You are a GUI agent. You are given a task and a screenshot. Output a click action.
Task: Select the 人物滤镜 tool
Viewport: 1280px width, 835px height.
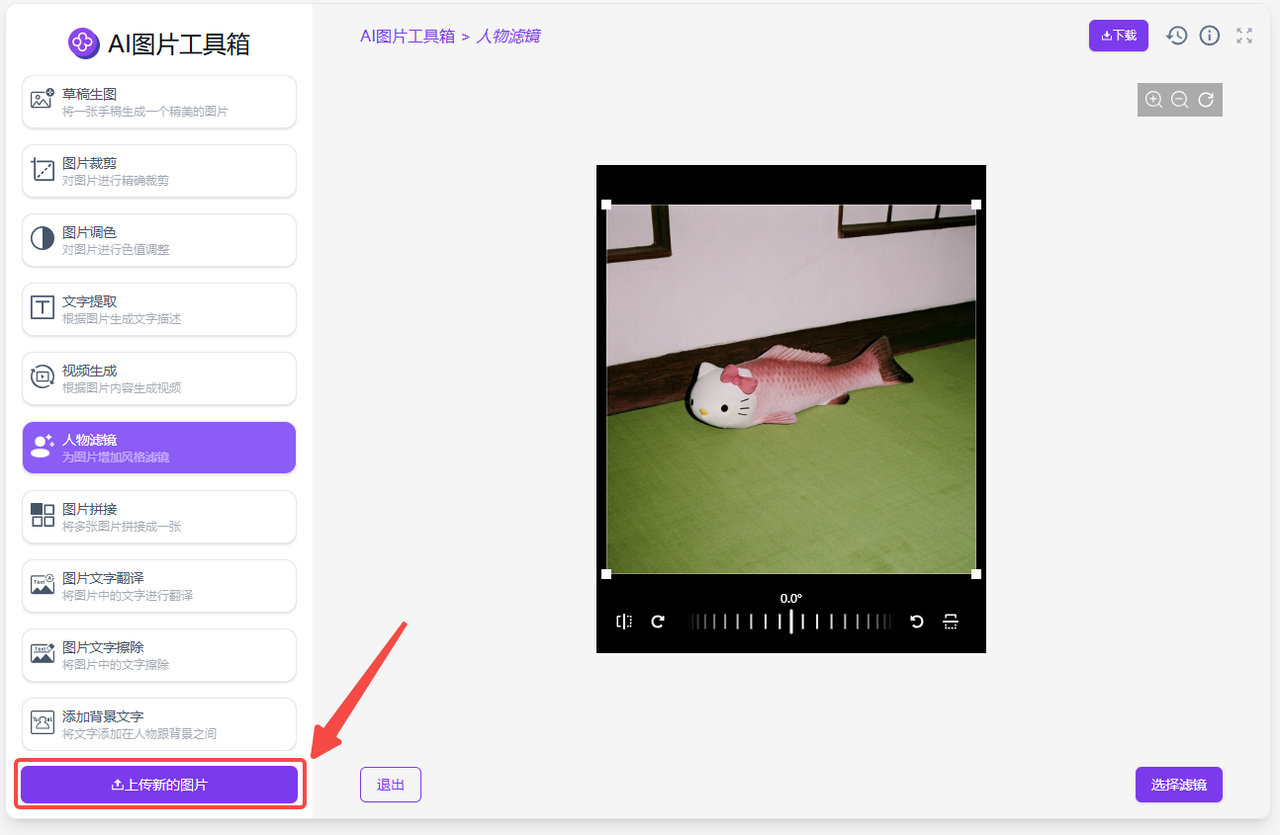pyautogui.click(x=159, y=447)
